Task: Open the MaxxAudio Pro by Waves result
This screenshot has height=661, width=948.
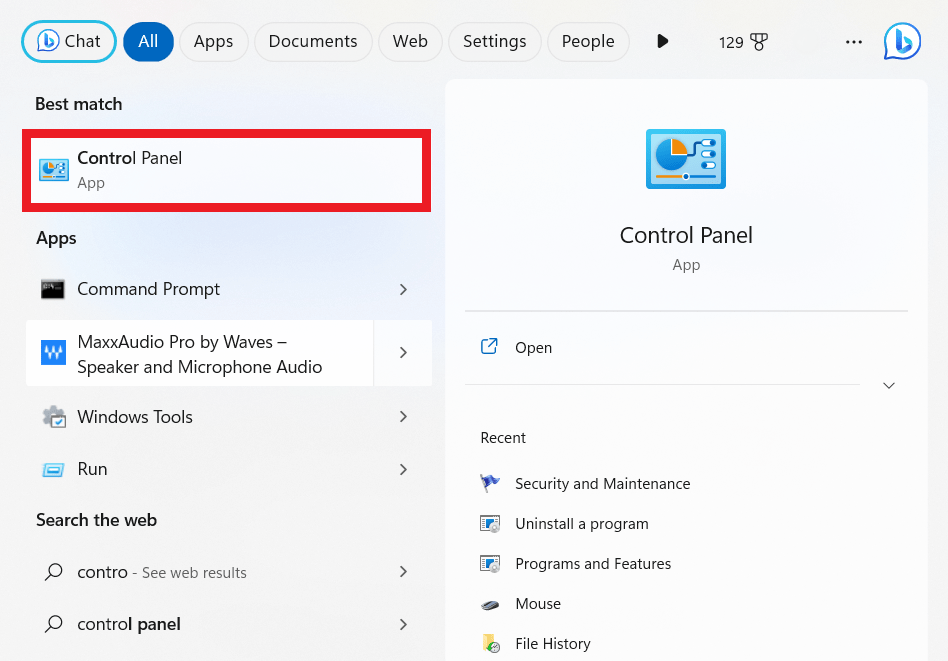Action: pos(200,353)
